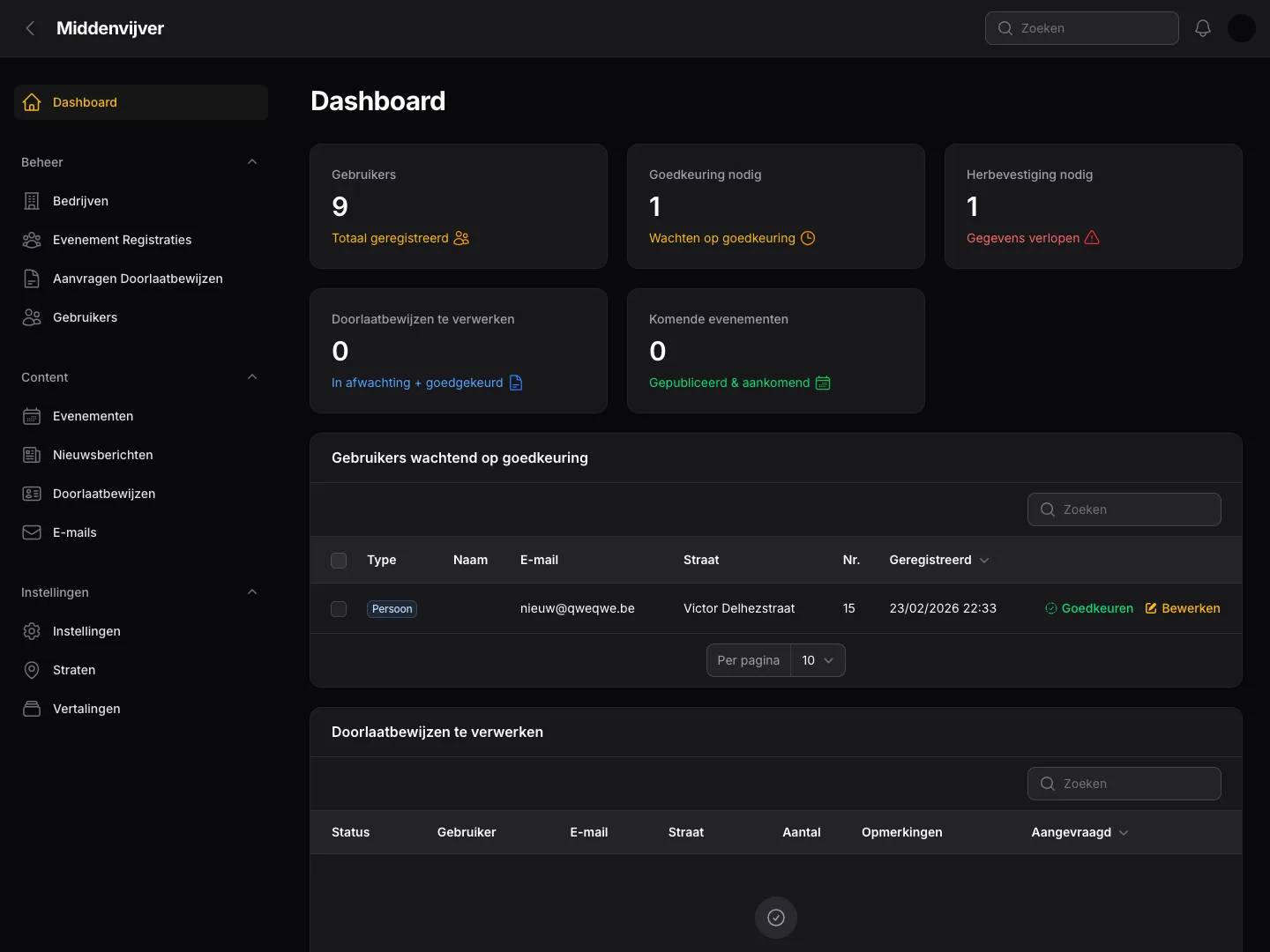Focus Zoeken field in Gebruikers wachtend table

1124,509
